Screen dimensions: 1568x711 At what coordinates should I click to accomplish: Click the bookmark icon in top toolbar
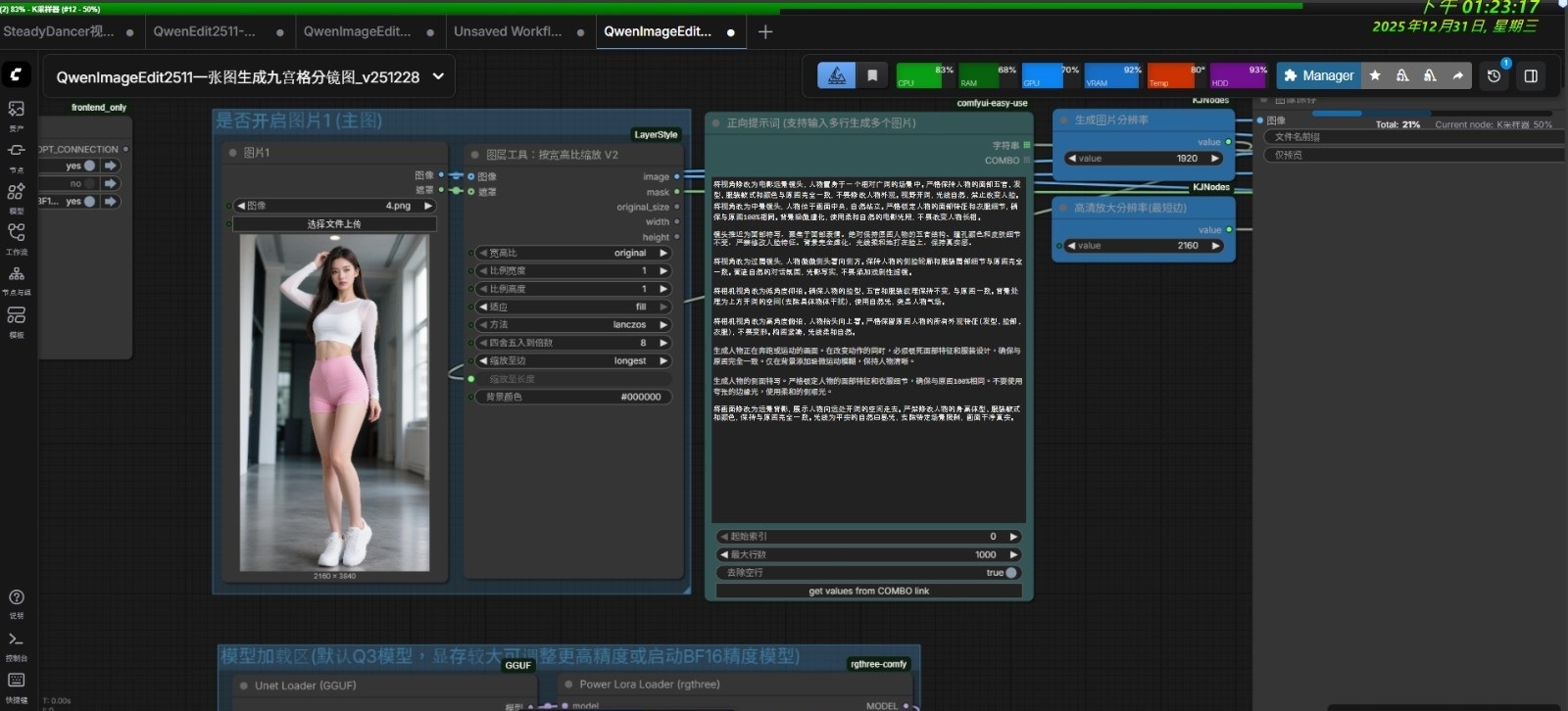tap(872, 75)
